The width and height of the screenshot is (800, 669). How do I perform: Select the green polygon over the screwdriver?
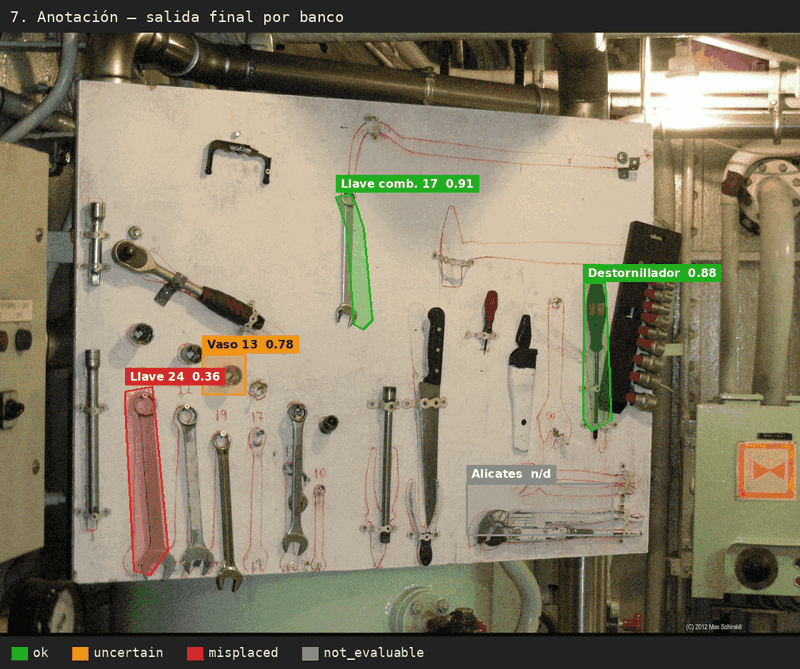pyautogui.click(x=597, y=357)
